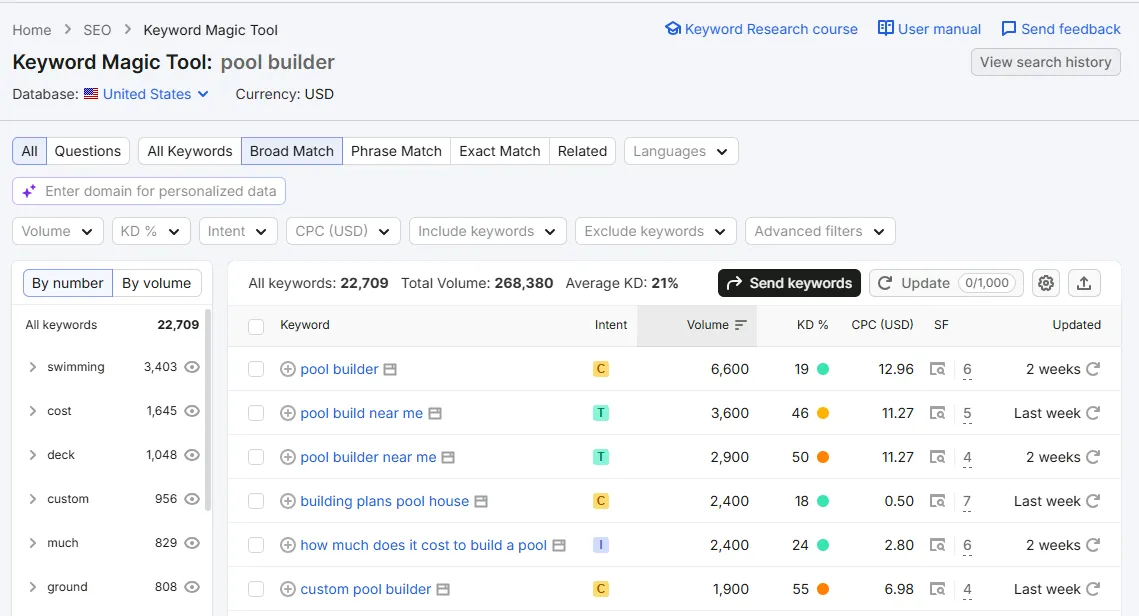1139x616 pixels.
Task: Click the Update button
Action: (x=947, y=283)
